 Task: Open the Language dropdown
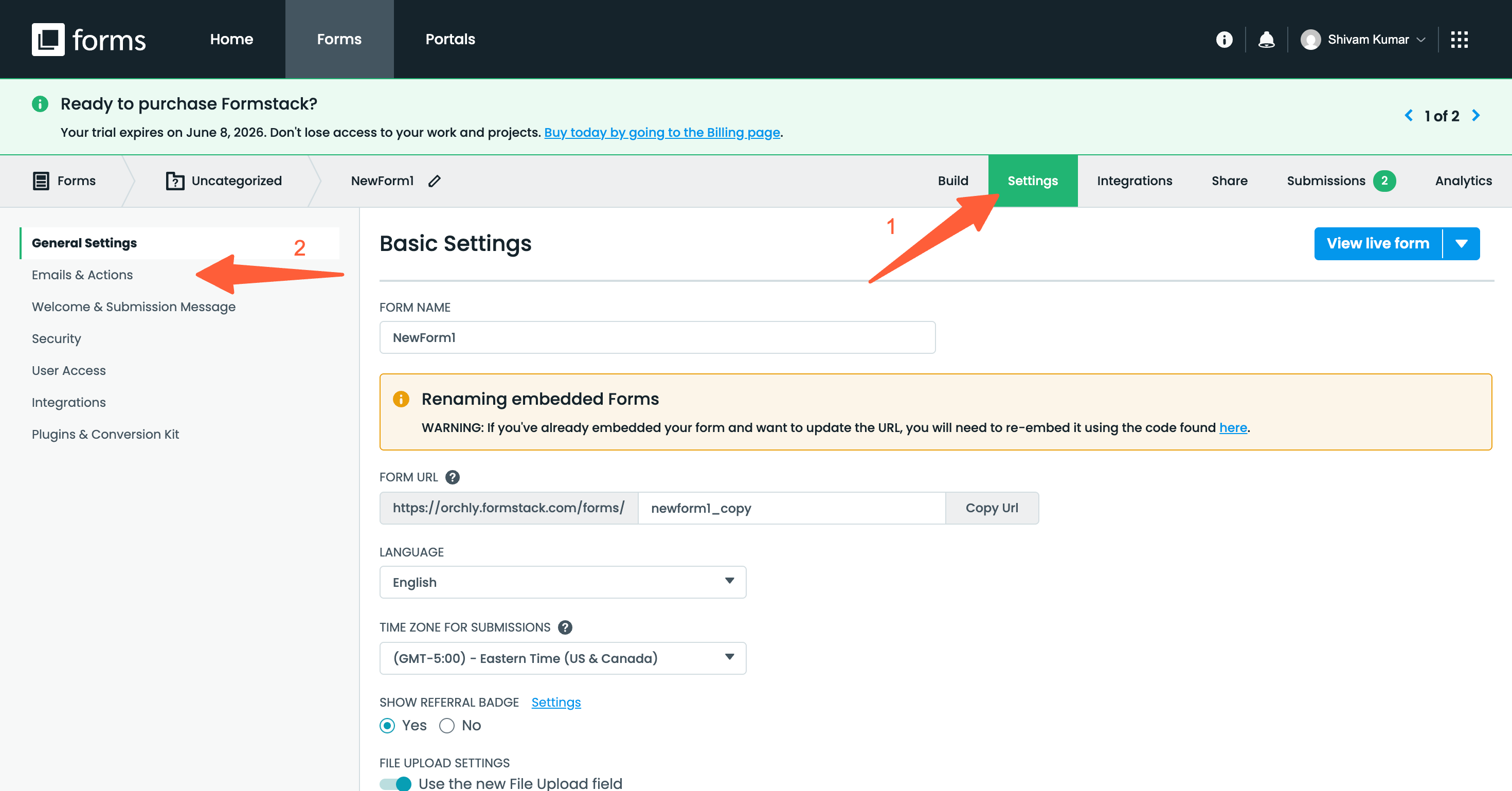[563, 582]
